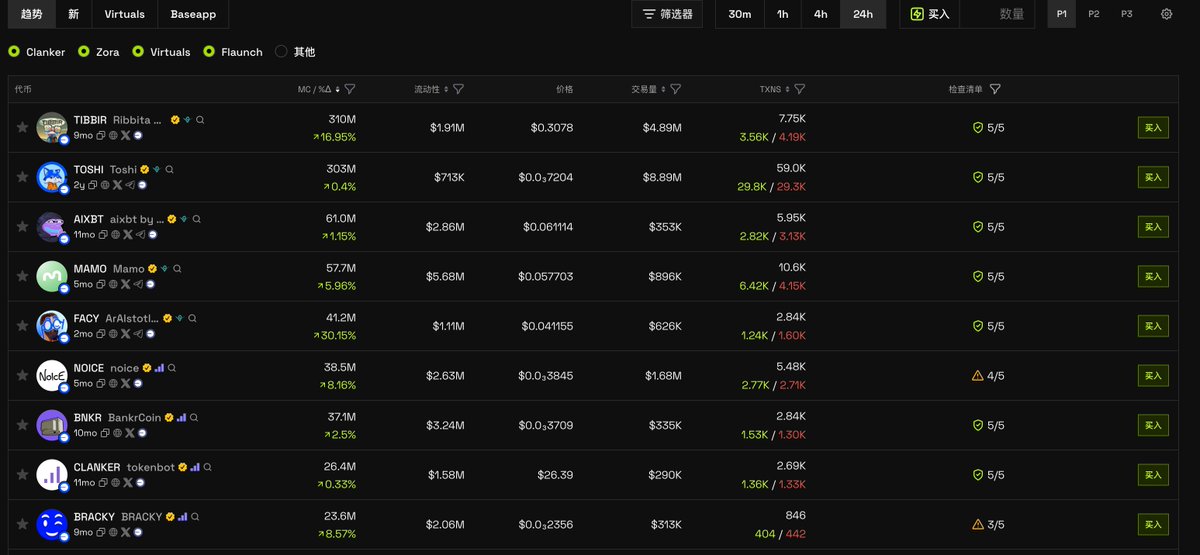Image resolution: width=1200 pixels, height=555 pixels.
Task: Select the P3 preset
Action: coord(1127,14)
